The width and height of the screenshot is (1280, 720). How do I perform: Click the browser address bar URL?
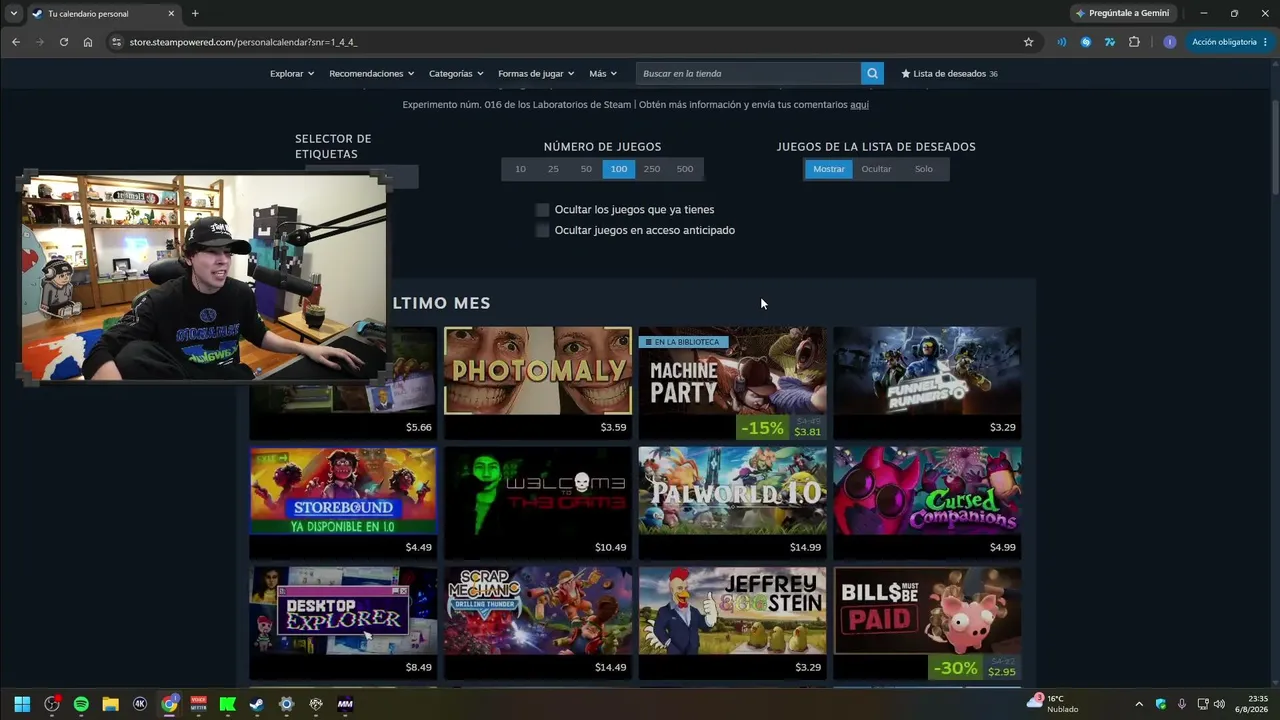(243, 42)
